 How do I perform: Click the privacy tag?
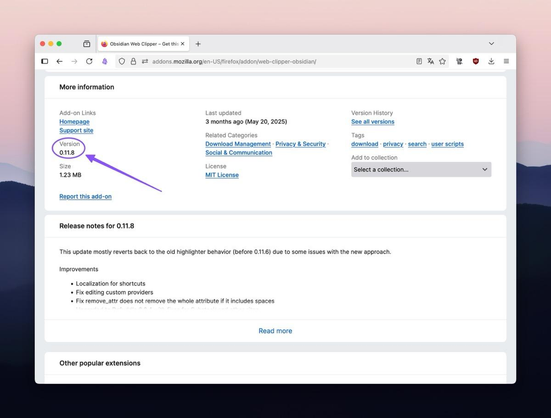pos(393,144)
